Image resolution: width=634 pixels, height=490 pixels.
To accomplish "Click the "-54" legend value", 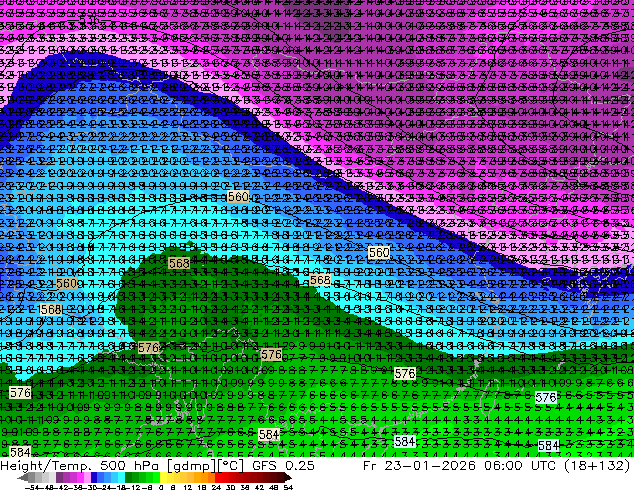I will (32, 487).
